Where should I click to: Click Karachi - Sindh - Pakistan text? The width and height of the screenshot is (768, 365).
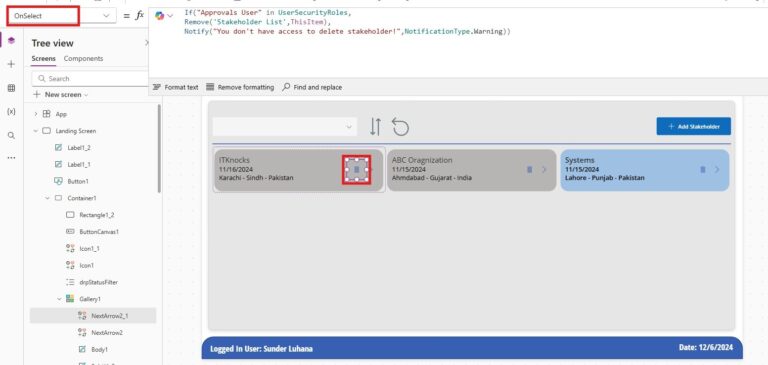(x=256, y=178)
